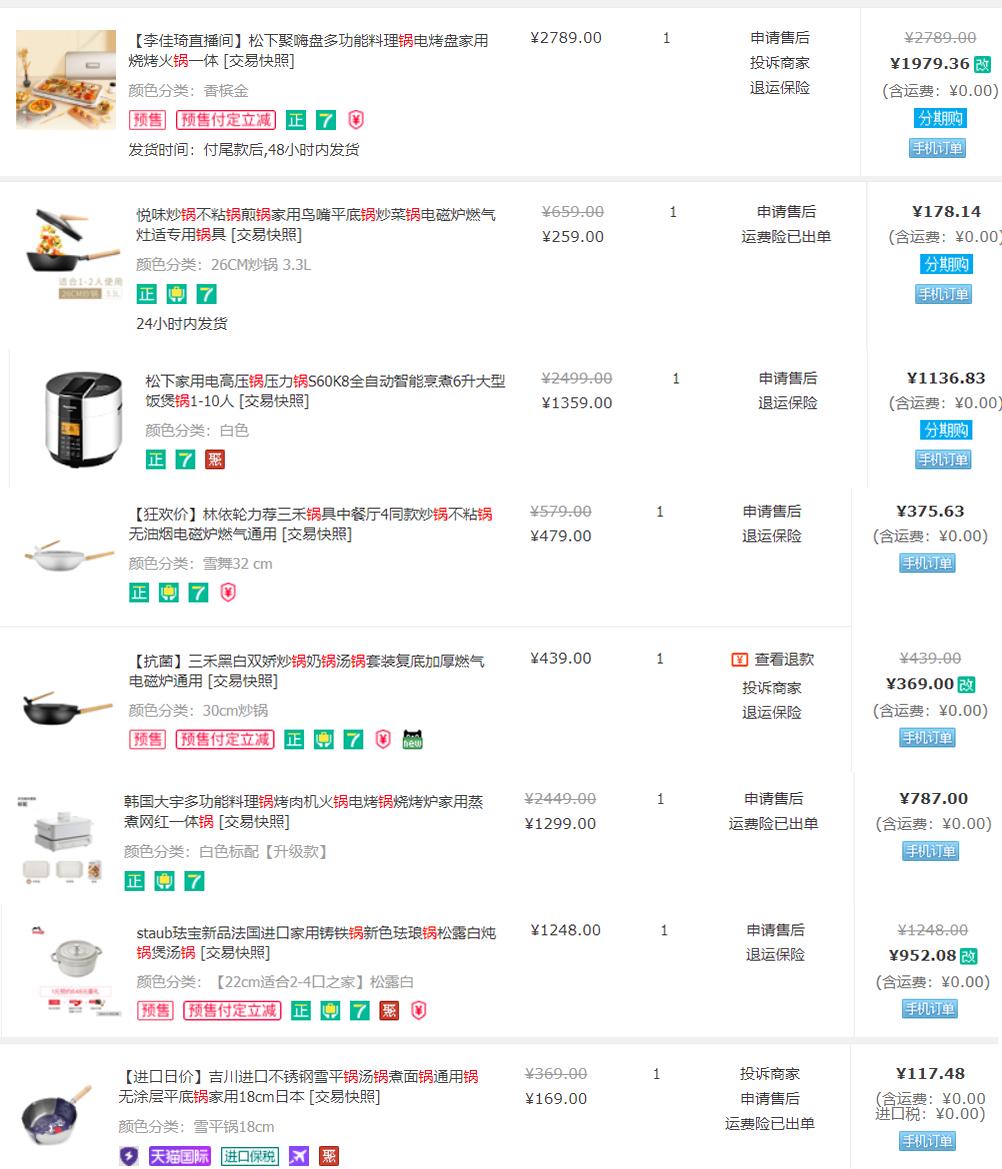Click 投诉商家 for the Panasonic grill order

780,63
